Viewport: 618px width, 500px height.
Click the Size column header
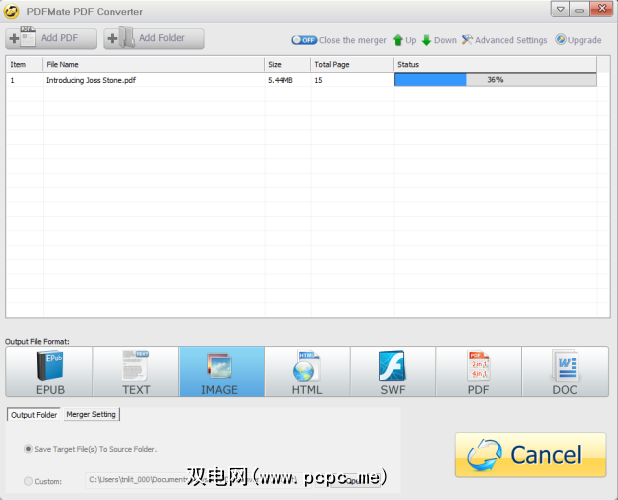click(287, 65)
